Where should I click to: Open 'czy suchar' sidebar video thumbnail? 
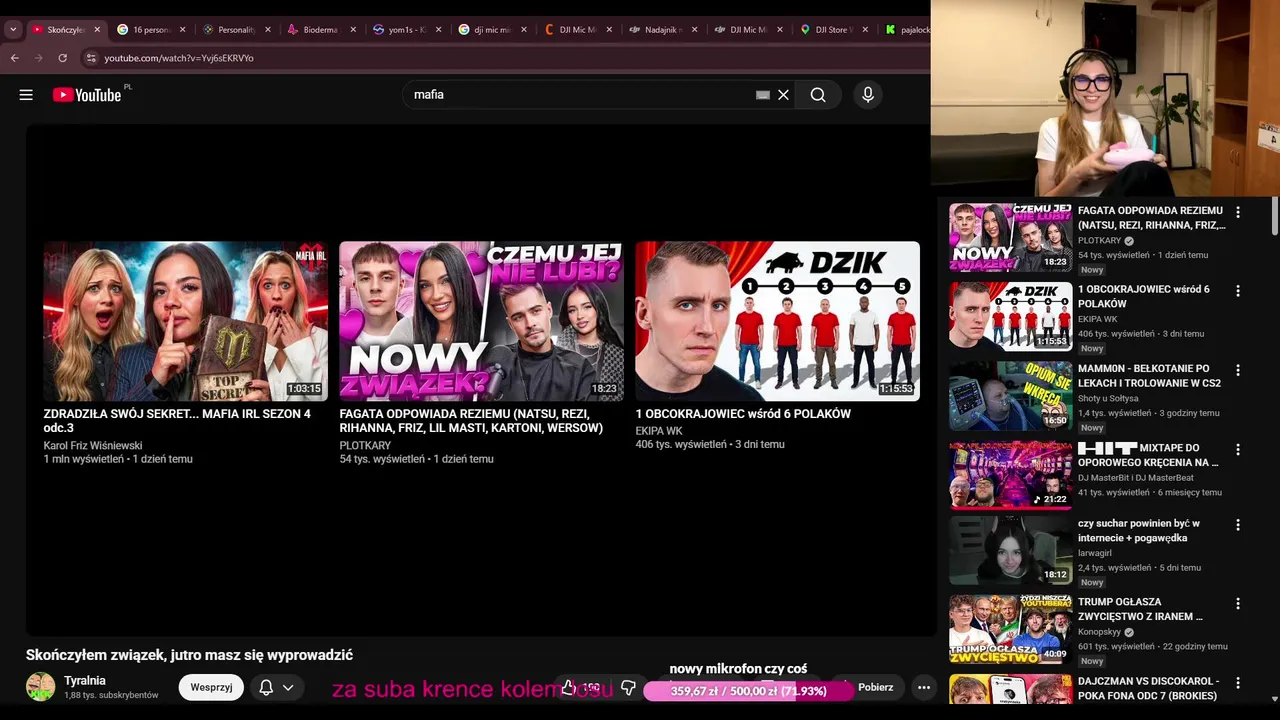(x=1010, y=550)
